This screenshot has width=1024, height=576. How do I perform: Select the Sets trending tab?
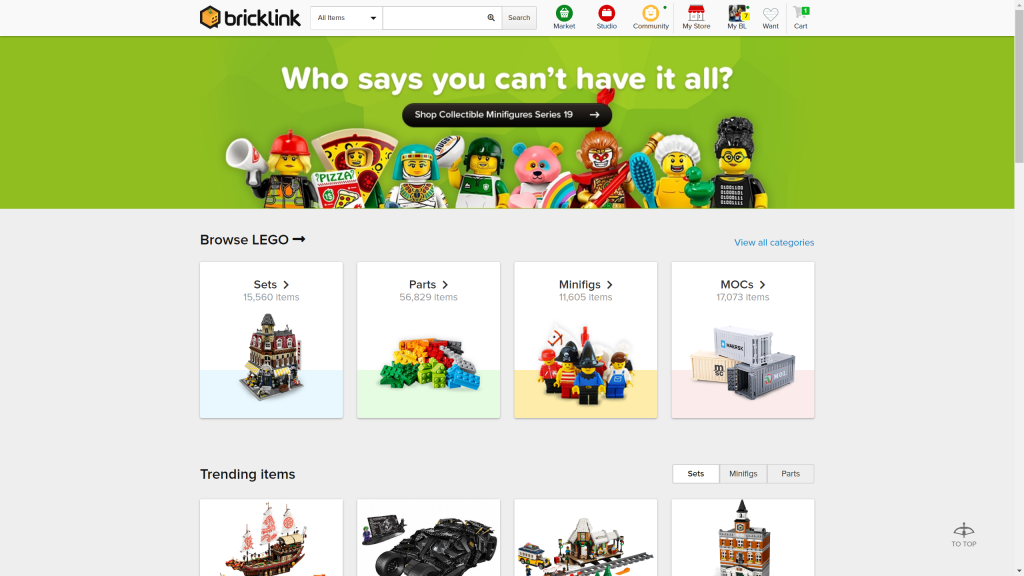(x=696, y=474)
